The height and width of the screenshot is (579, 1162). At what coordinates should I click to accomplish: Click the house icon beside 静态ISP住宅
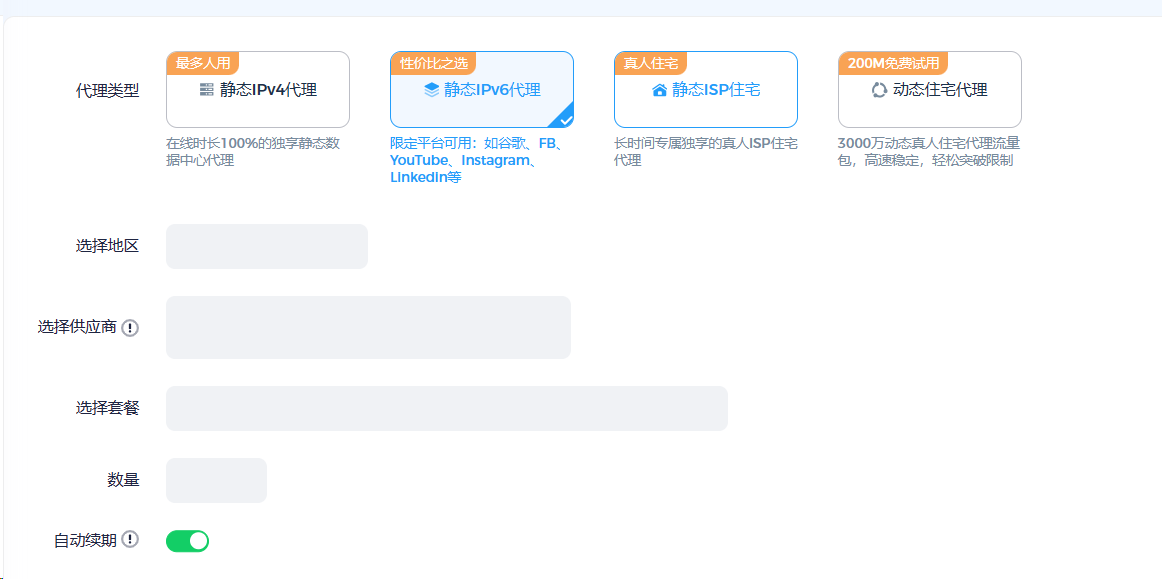pos(659,90)
